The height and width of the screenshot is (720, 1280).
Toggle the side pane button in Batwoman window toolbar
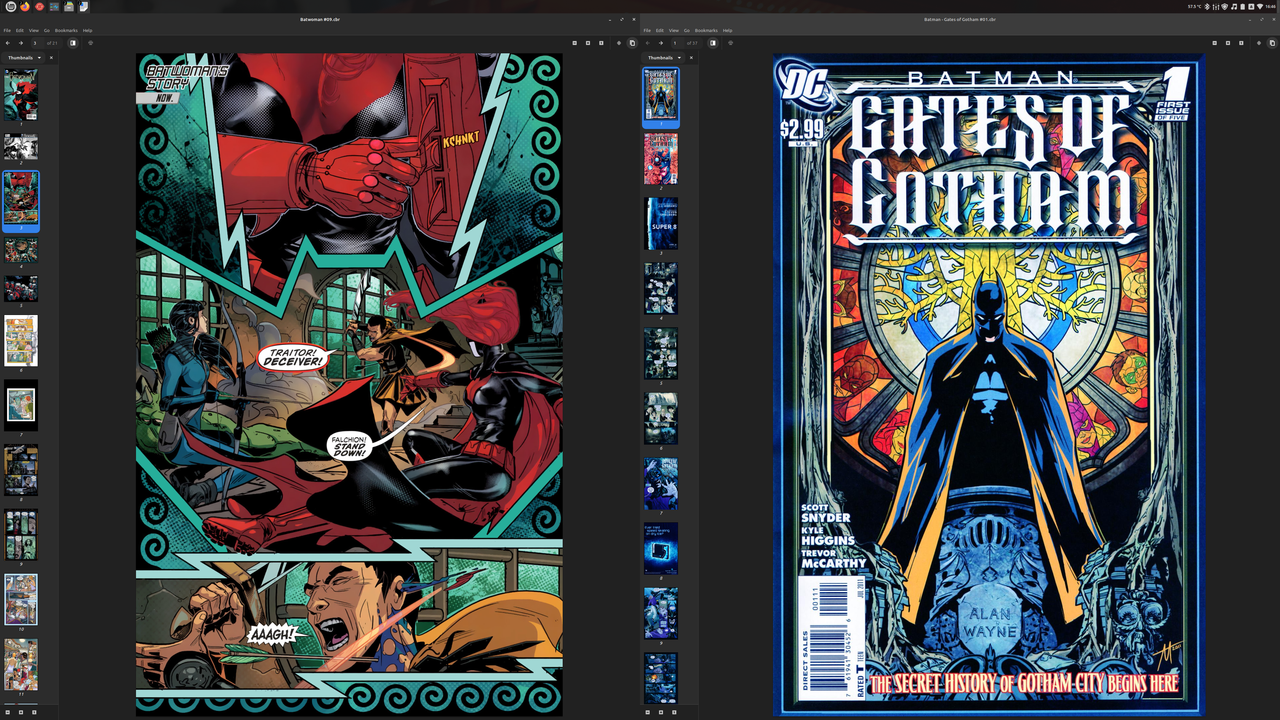[73, 43]
